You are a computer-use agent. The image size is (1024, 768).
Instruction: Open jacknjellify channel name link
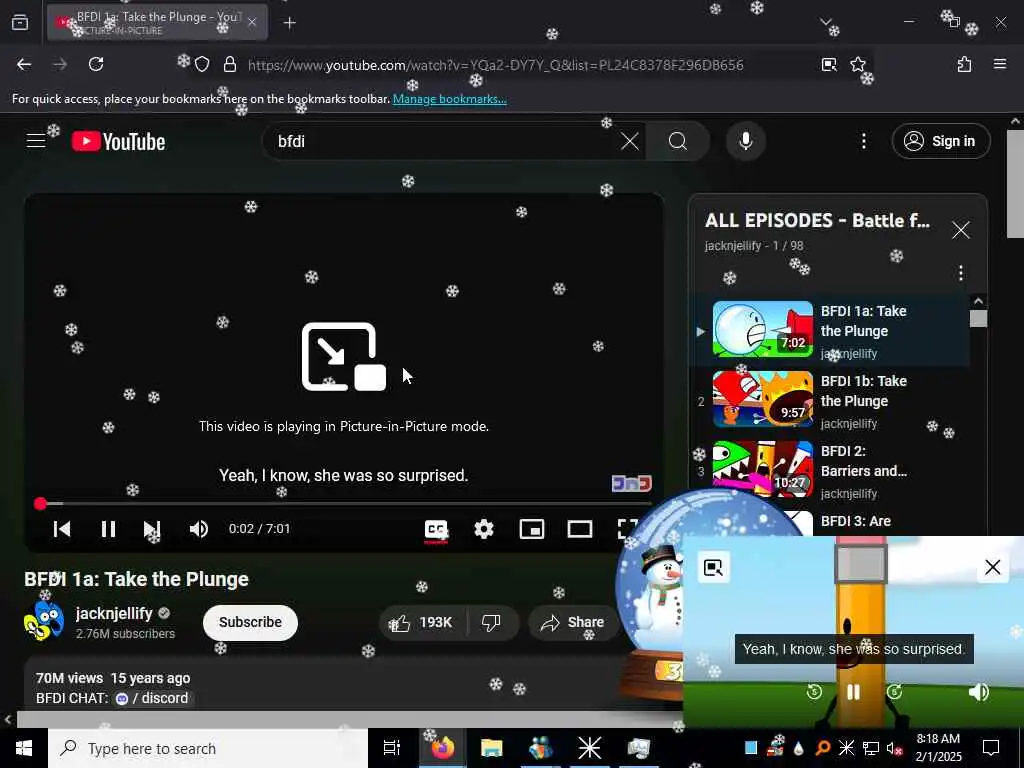[114, 613]
